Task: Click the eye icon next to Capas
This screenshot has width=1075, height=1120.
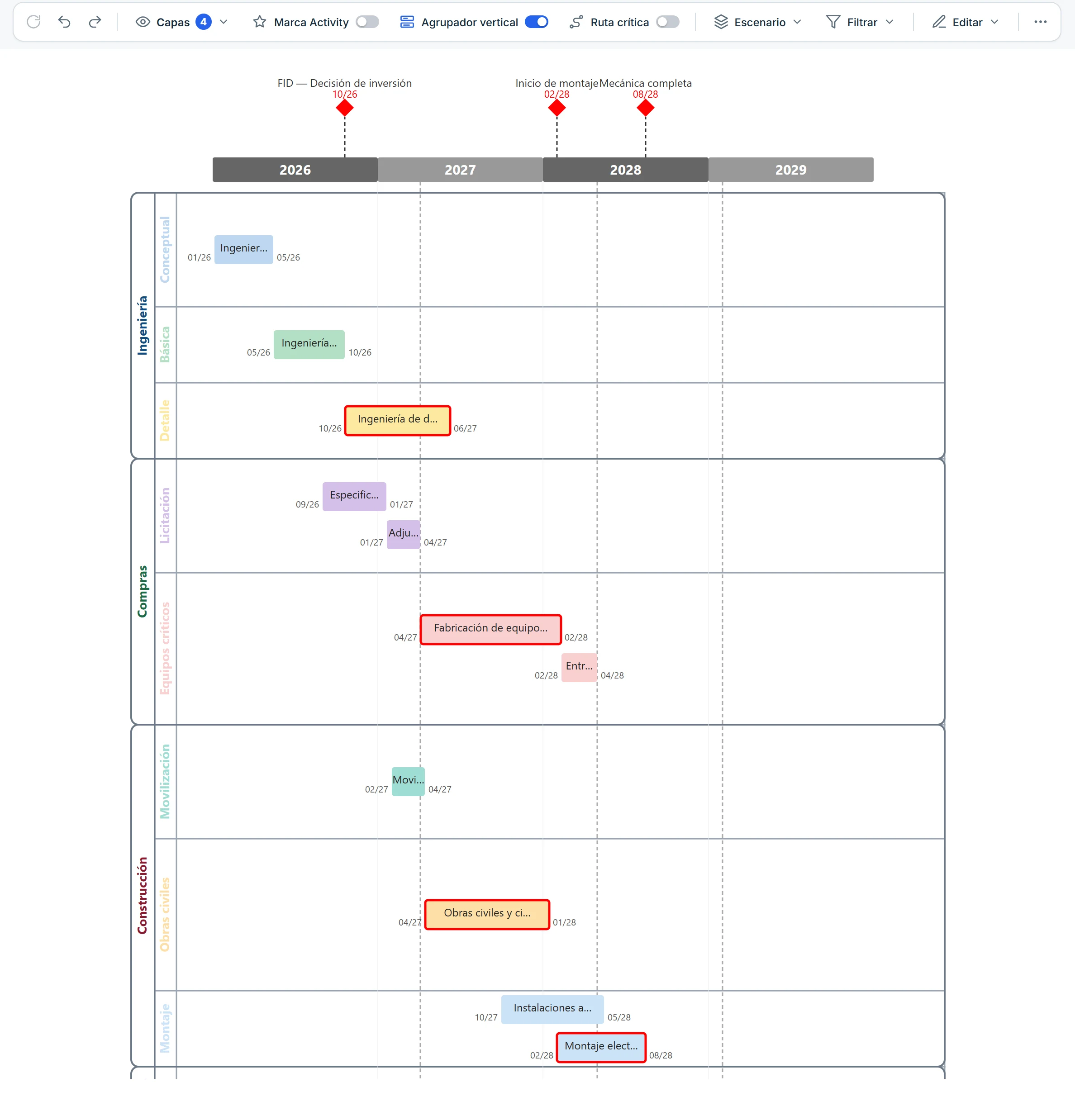Action: point(143,22)
